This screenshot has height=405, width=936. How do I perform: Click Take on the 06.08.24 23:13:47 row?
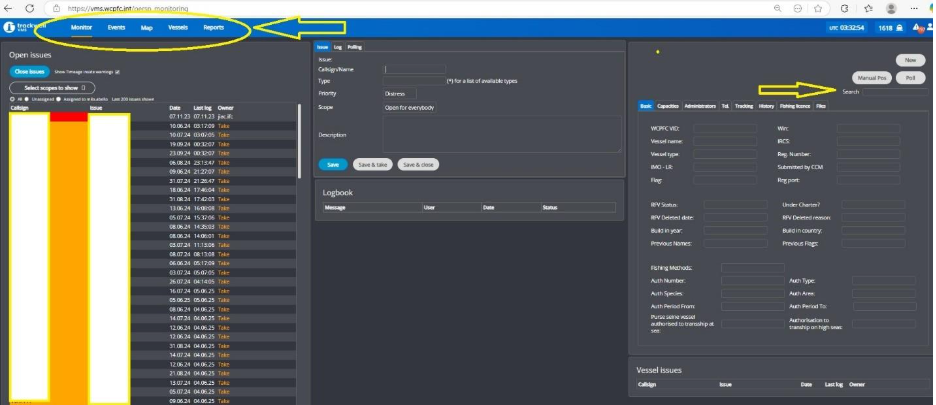point(223,162)
